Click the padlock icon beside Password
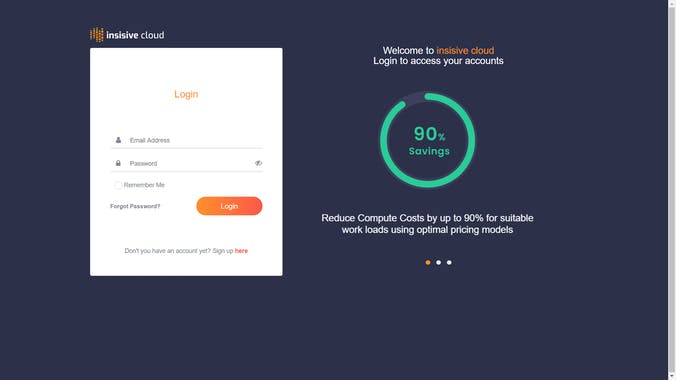The width and height of the screenshot is (676, 380). (x=118, y=163)
